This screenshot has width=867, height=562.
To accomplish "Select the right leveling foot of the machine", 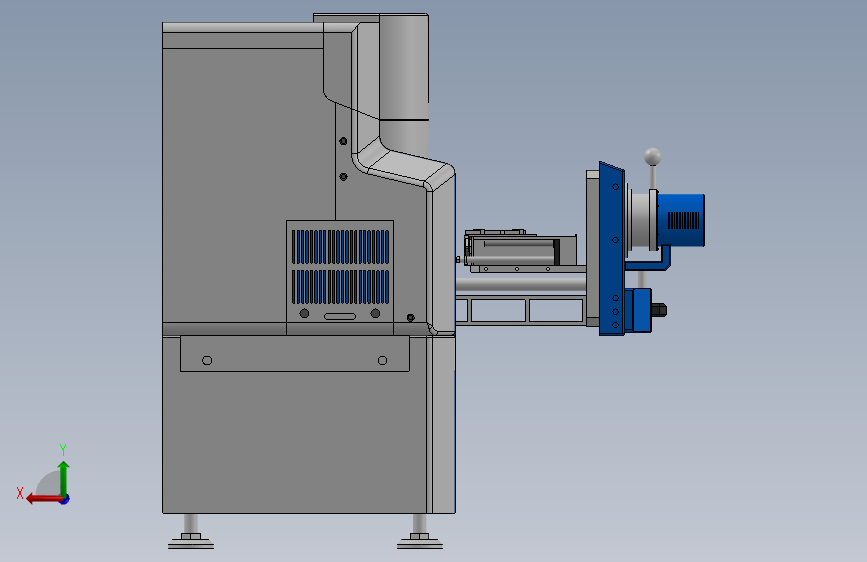I will [420, 532].
